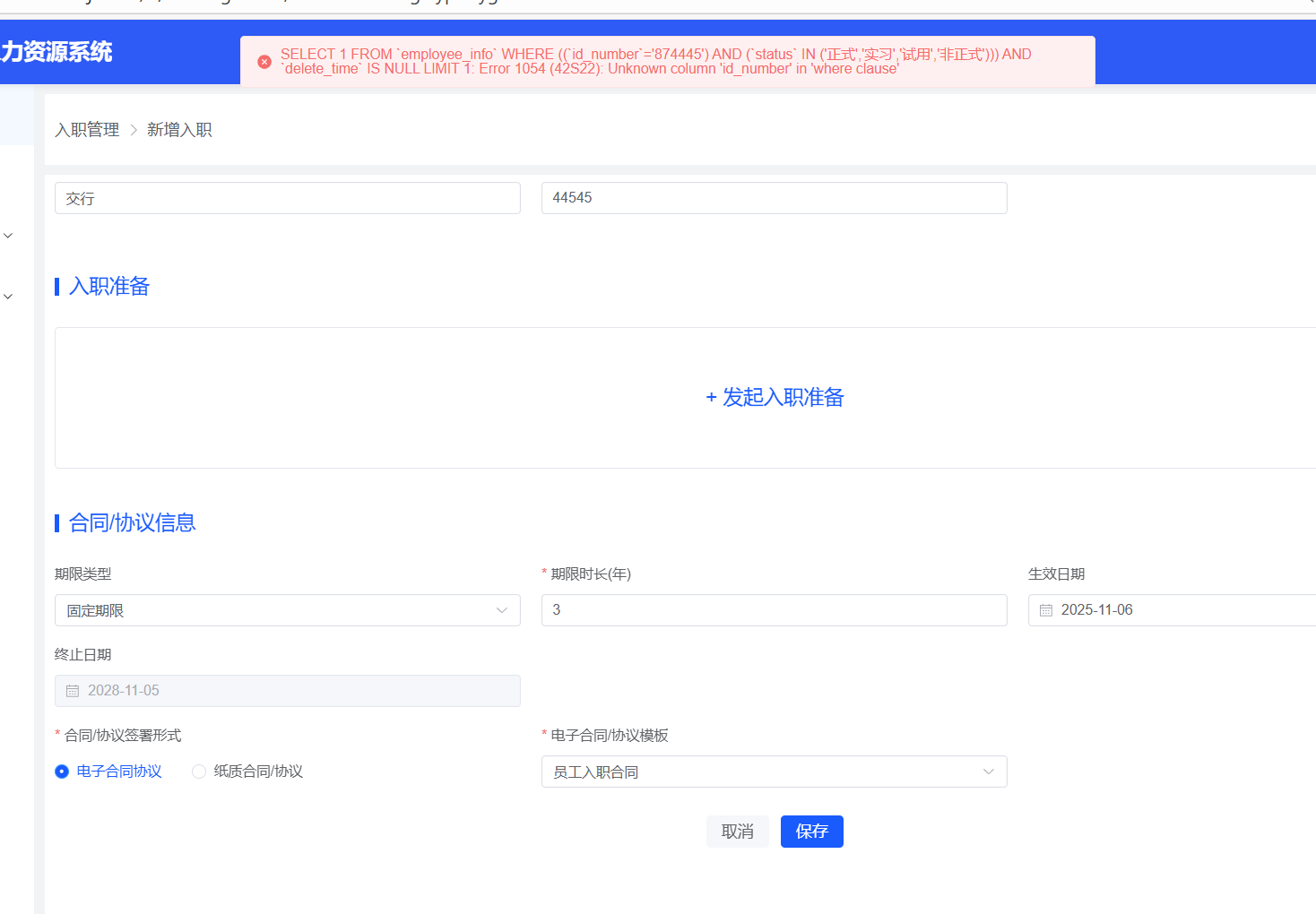Click the 力资源系统 header title
Screen dimensions: 1316x914
coord(56,52)
